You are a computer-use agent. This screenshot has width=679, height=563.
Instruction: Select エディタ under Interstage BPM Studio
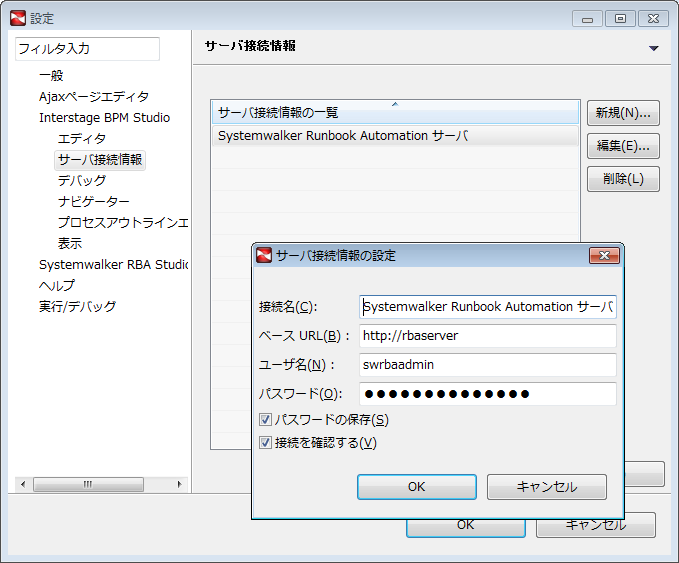pos(82,139)
